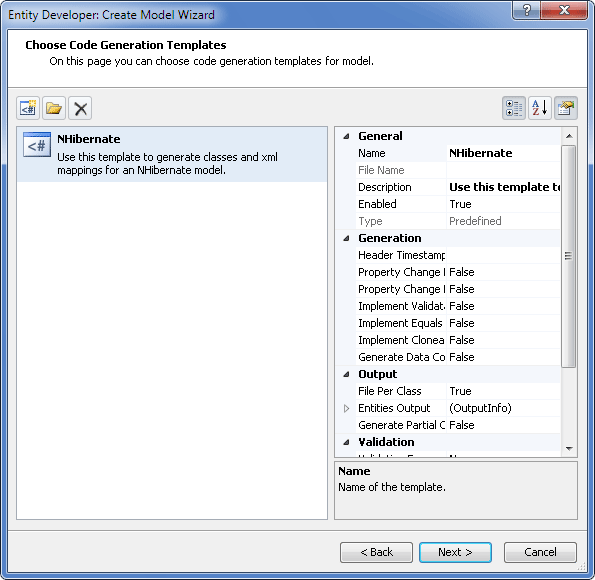
Task: Collapse the Output category
Action: (x=346, y=374)
